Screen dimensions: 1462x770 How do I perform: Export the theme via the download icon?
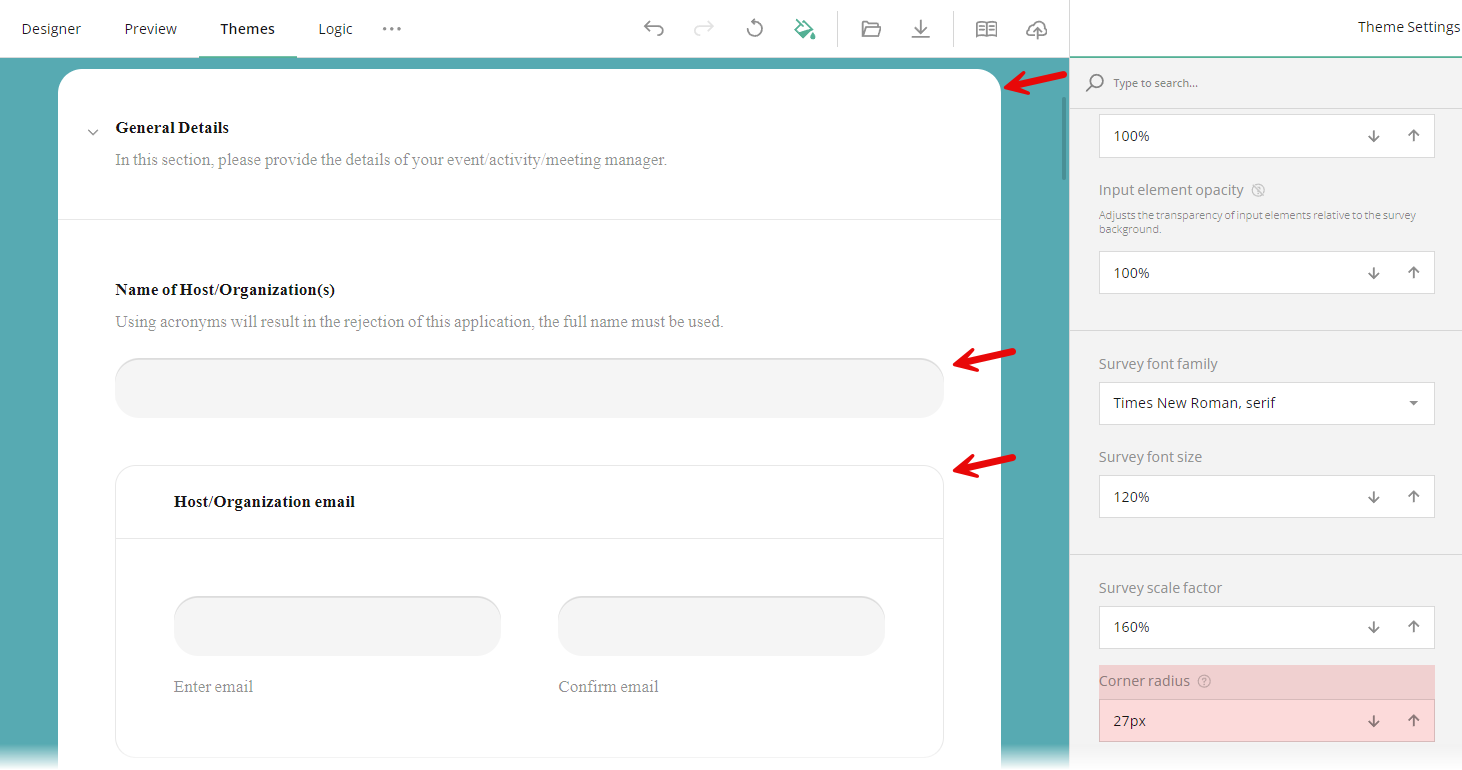[x=920, y=28]
